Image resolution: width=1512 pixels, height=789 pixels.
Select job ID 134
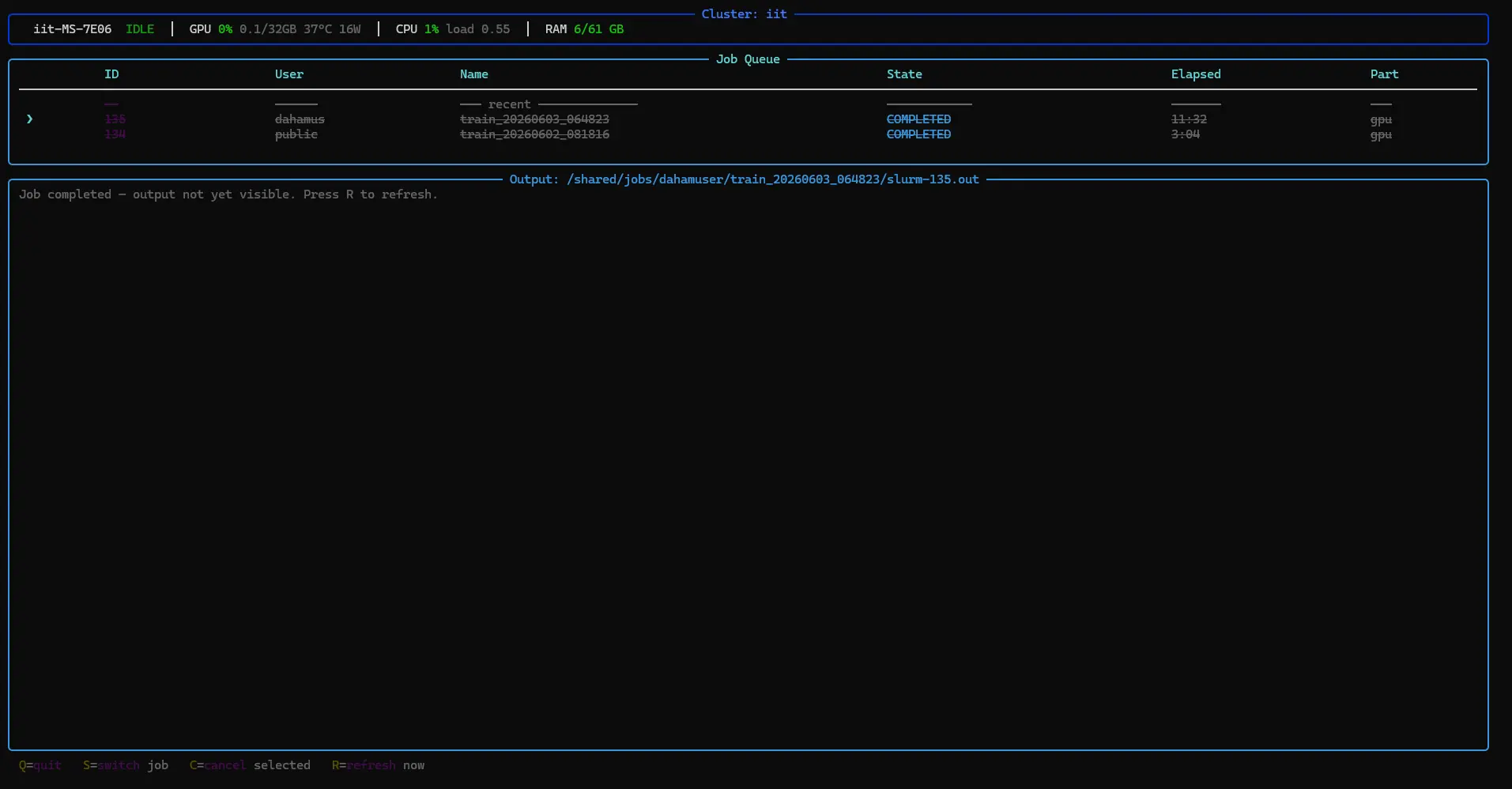pos(115,134)
